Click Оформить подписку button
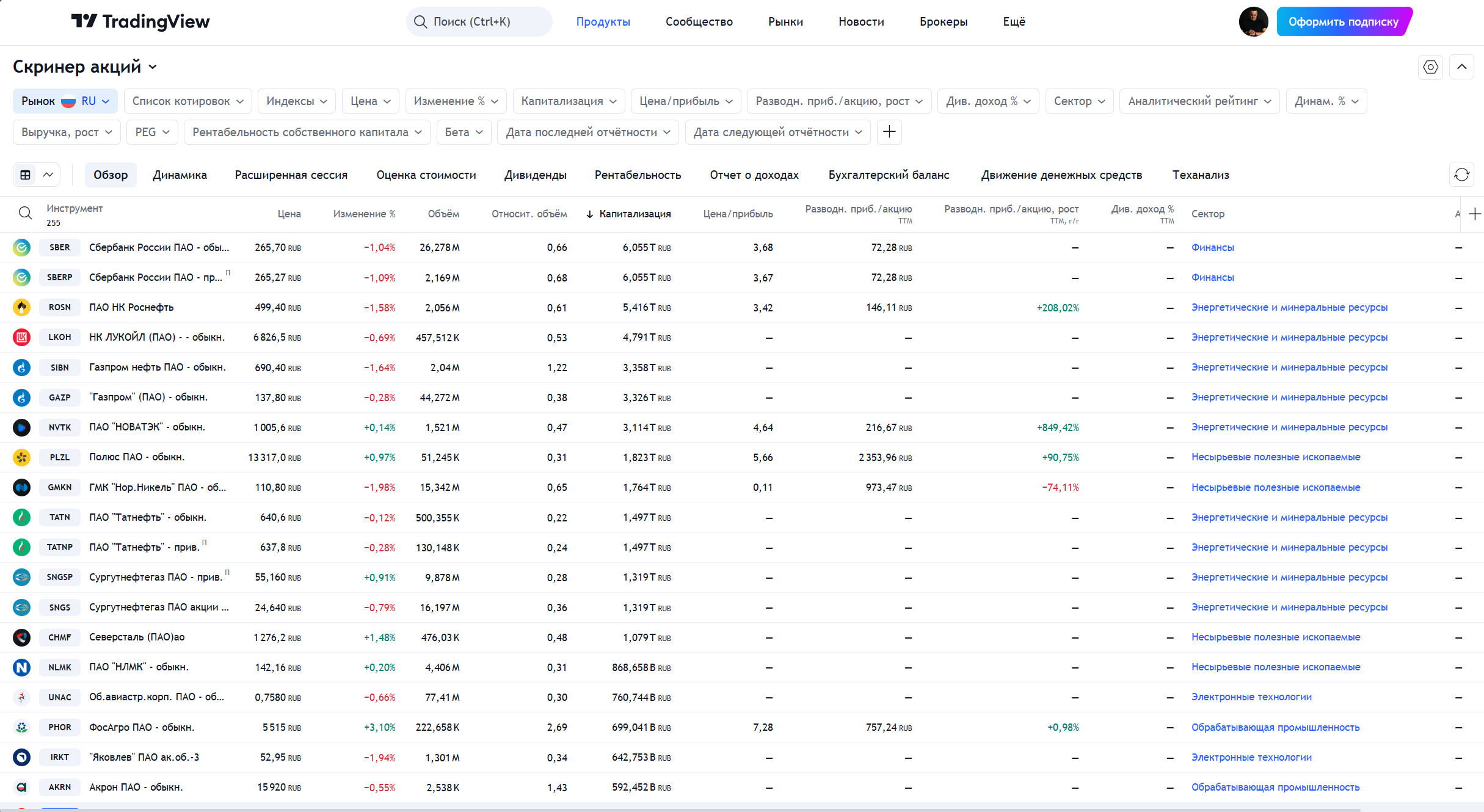Screen dimensions: 1484x812 (1344, 21)
